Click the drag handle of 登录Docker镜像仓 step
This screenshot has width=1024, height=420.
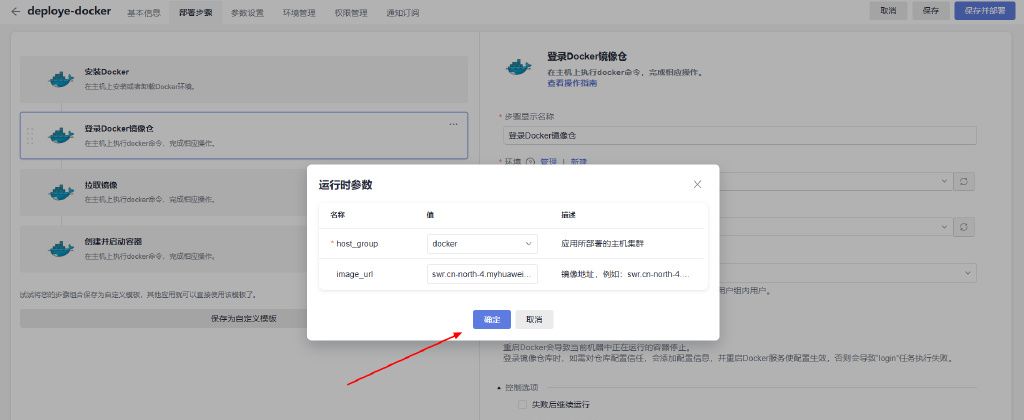point(30,136)
